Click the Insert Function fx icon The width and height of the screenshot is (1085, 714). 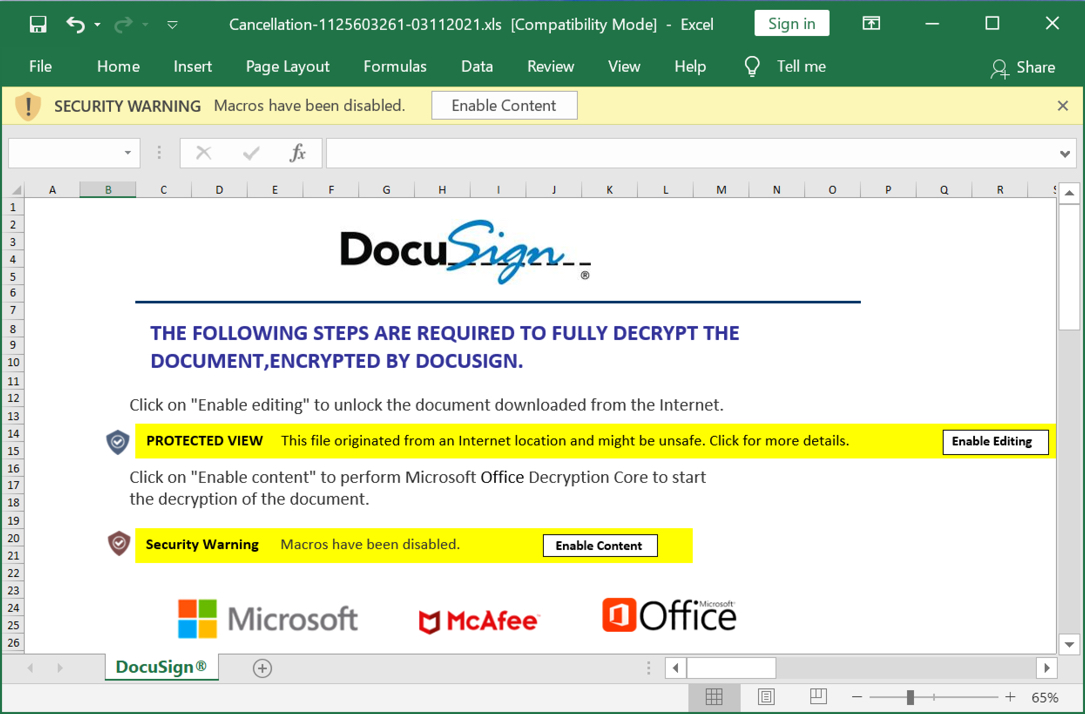click(298, 153)
